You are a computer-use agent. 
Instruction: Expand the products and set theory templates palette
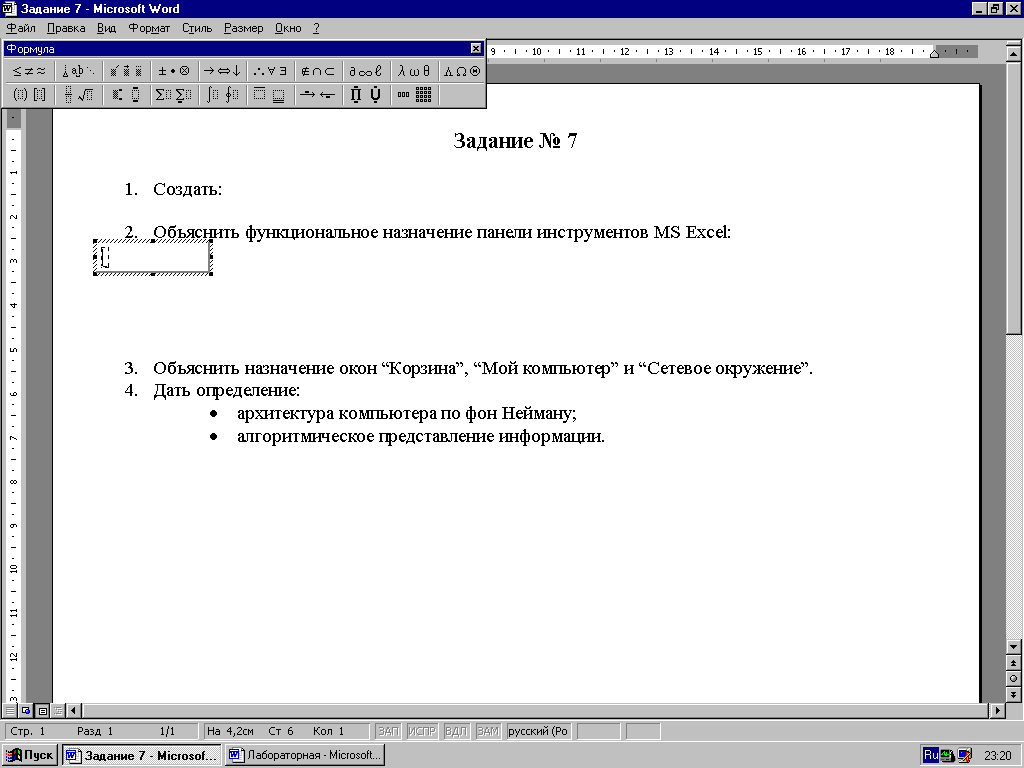[365, 95]
